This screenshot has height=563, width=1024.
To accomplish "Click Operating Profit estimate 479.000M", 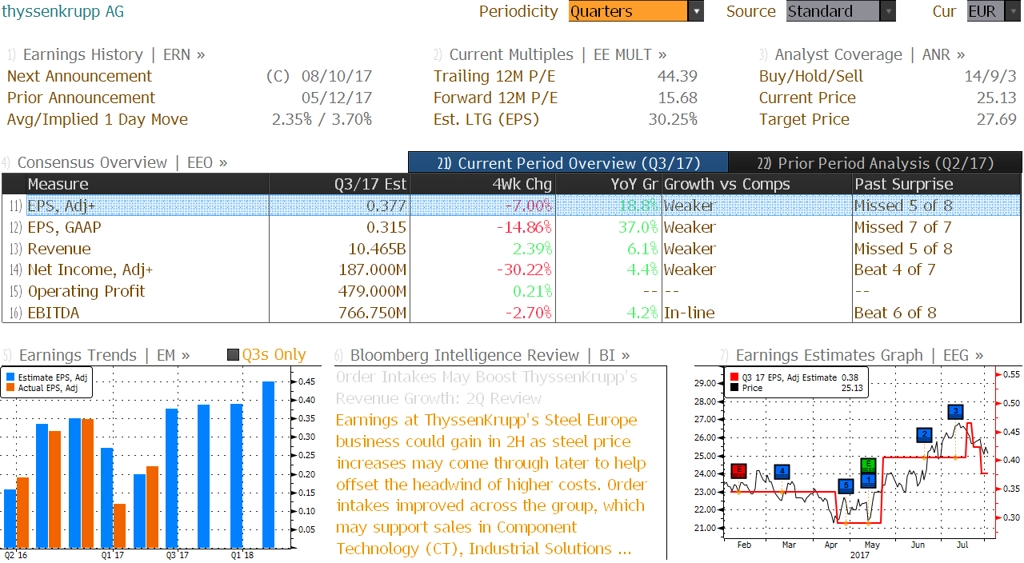I will pos(372,291).
